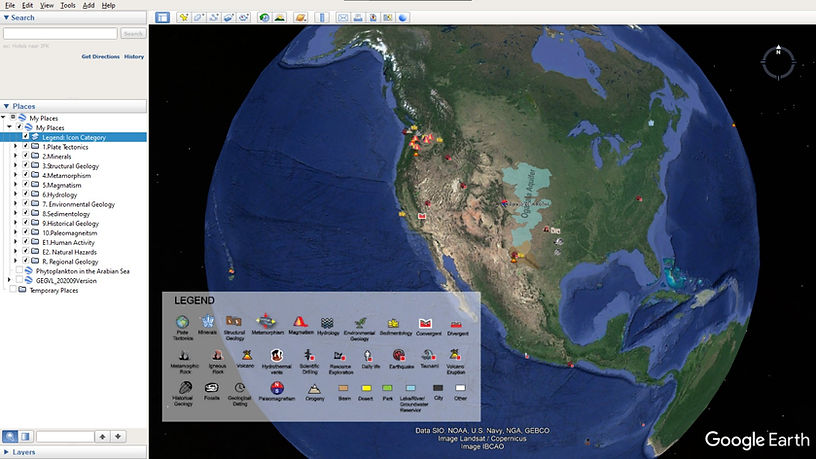816x459 pixels.
Task: Open the Add menu
Action: pyautogui.click(x=88, y=5)
